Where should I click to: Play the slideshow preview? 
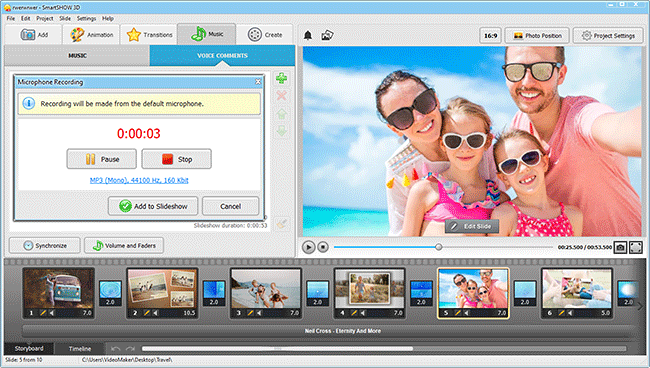(x=308, y=247)
